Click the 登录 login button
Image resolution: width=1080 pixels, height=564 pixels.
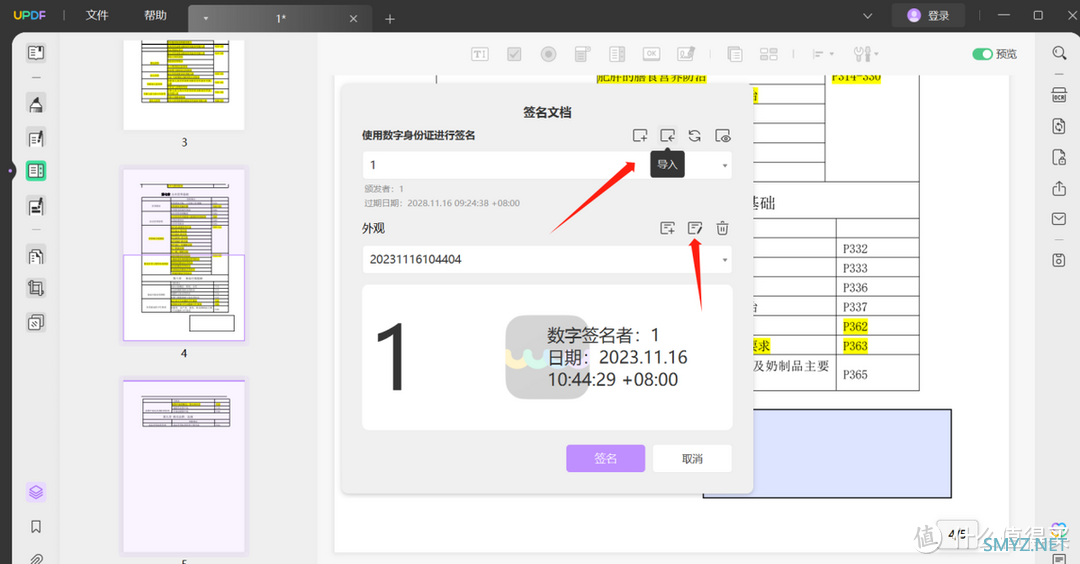928,15
